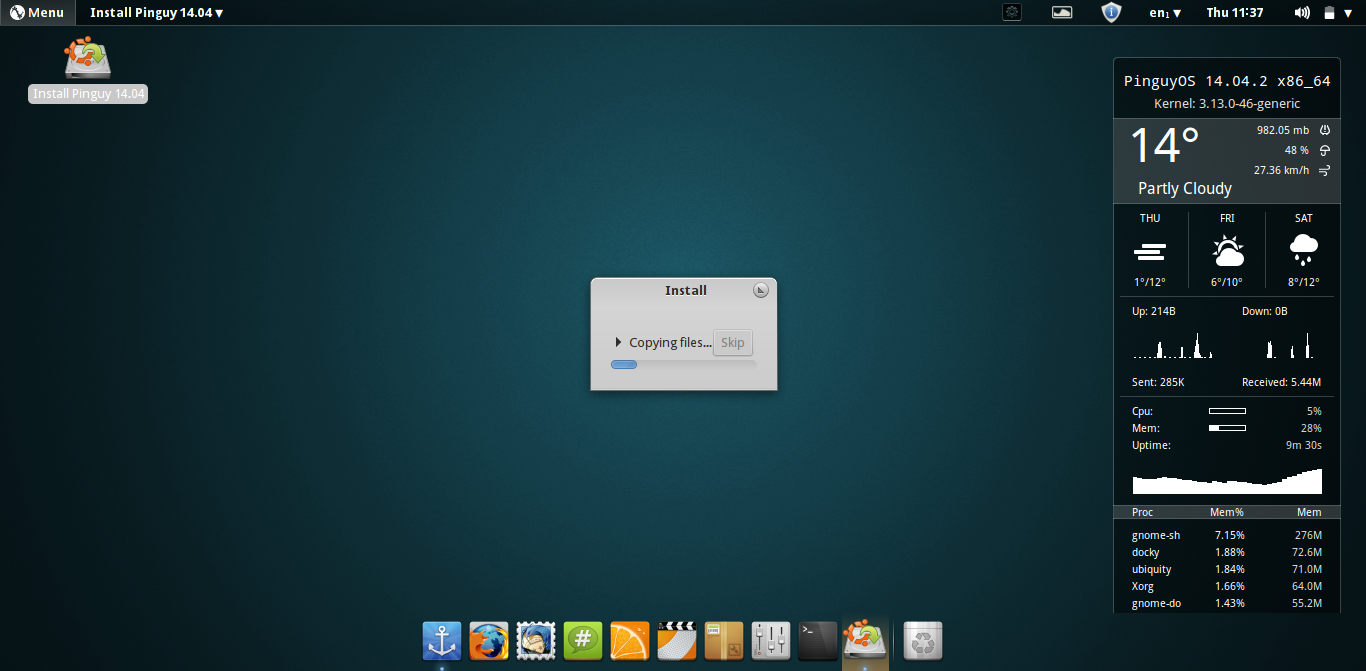
Task: Launch the Terminal from the dock
Action: coord(818,640)
